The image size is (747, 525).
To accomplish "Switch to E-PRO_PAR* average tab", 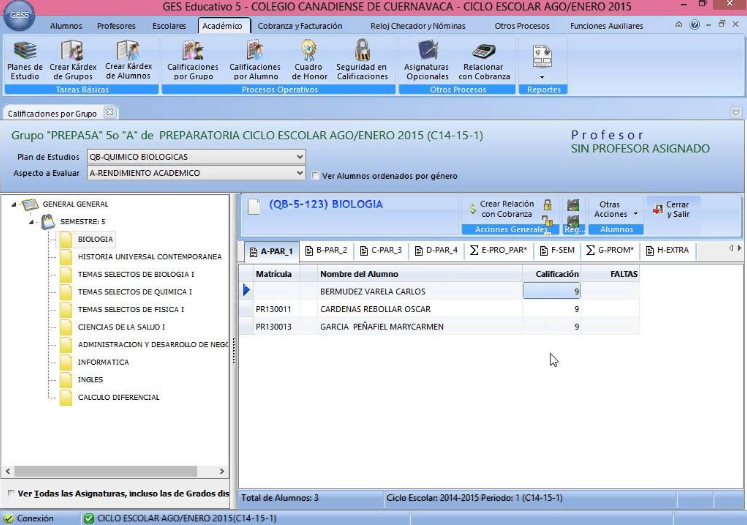I will 498,251.
